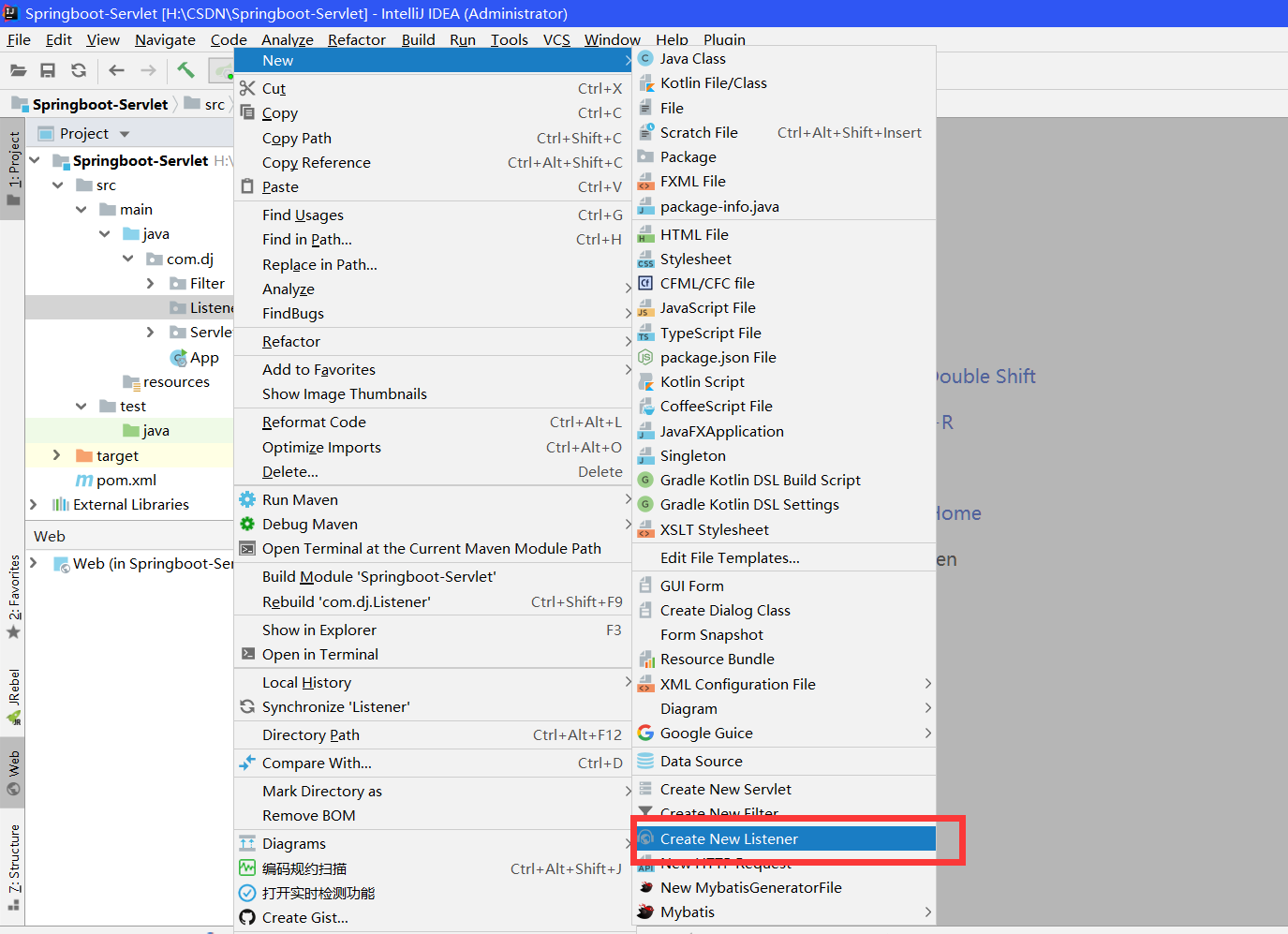Click the Java Class icon in New submenu

tap(645, 58)
